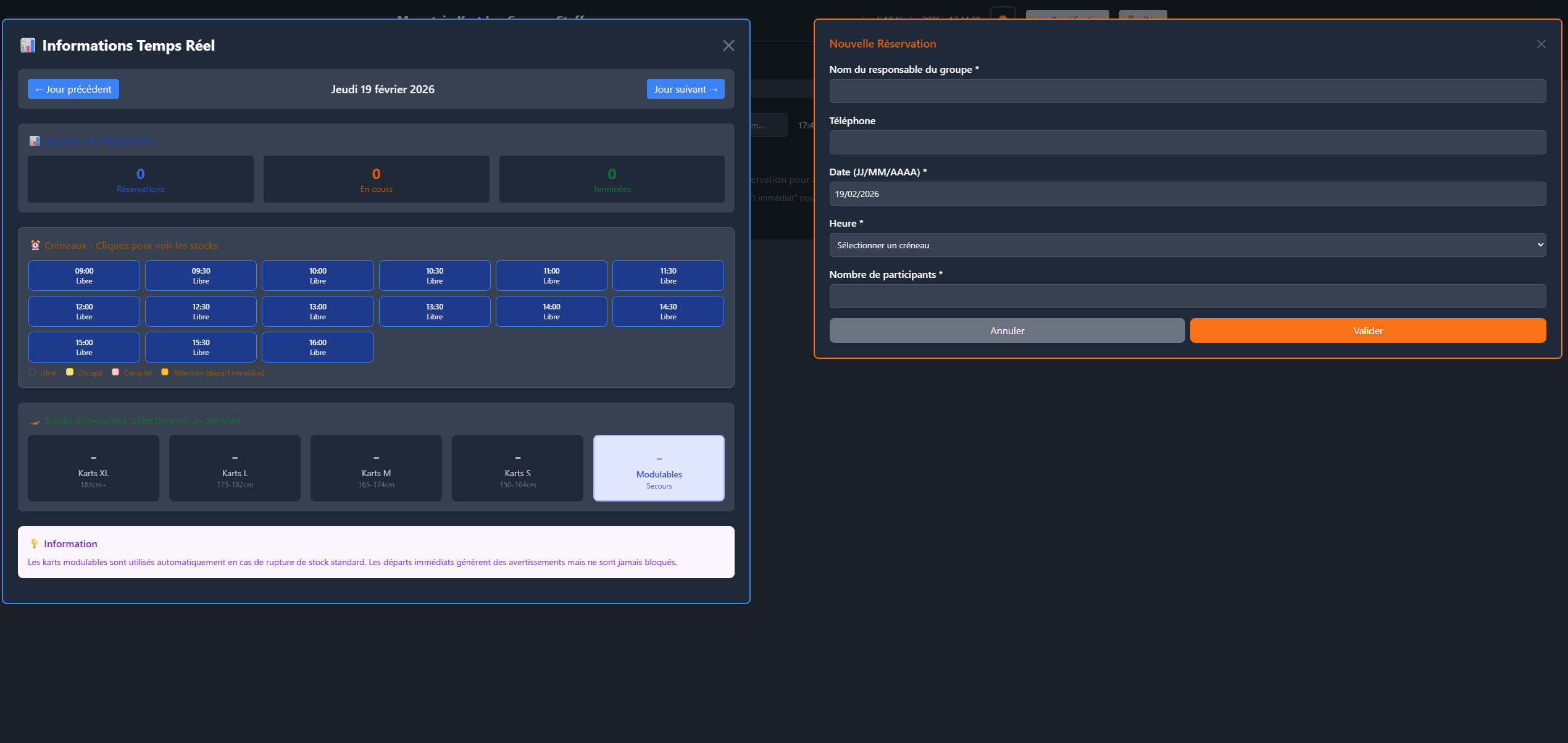Click the real-time info bar chart icon
This screenshot has width=1568, height=743.
click(x=27, y=45)
